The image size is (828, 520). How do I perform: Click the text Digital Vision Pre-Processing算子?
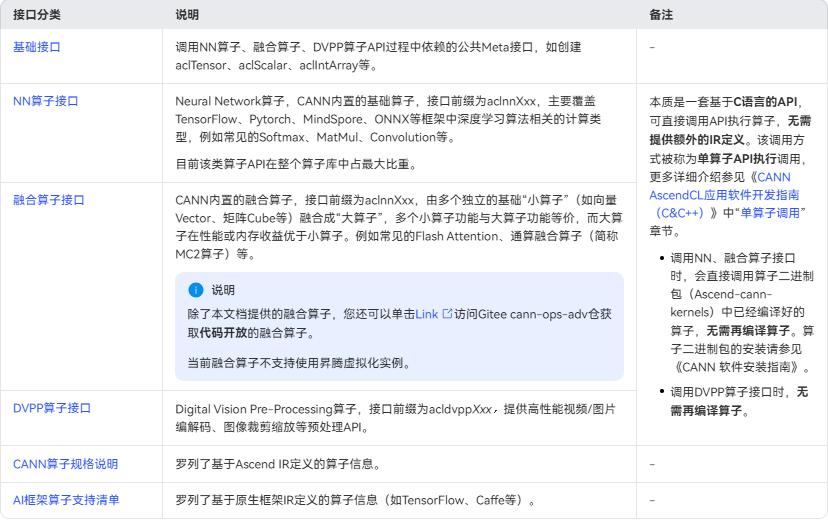tap(266, 409)
